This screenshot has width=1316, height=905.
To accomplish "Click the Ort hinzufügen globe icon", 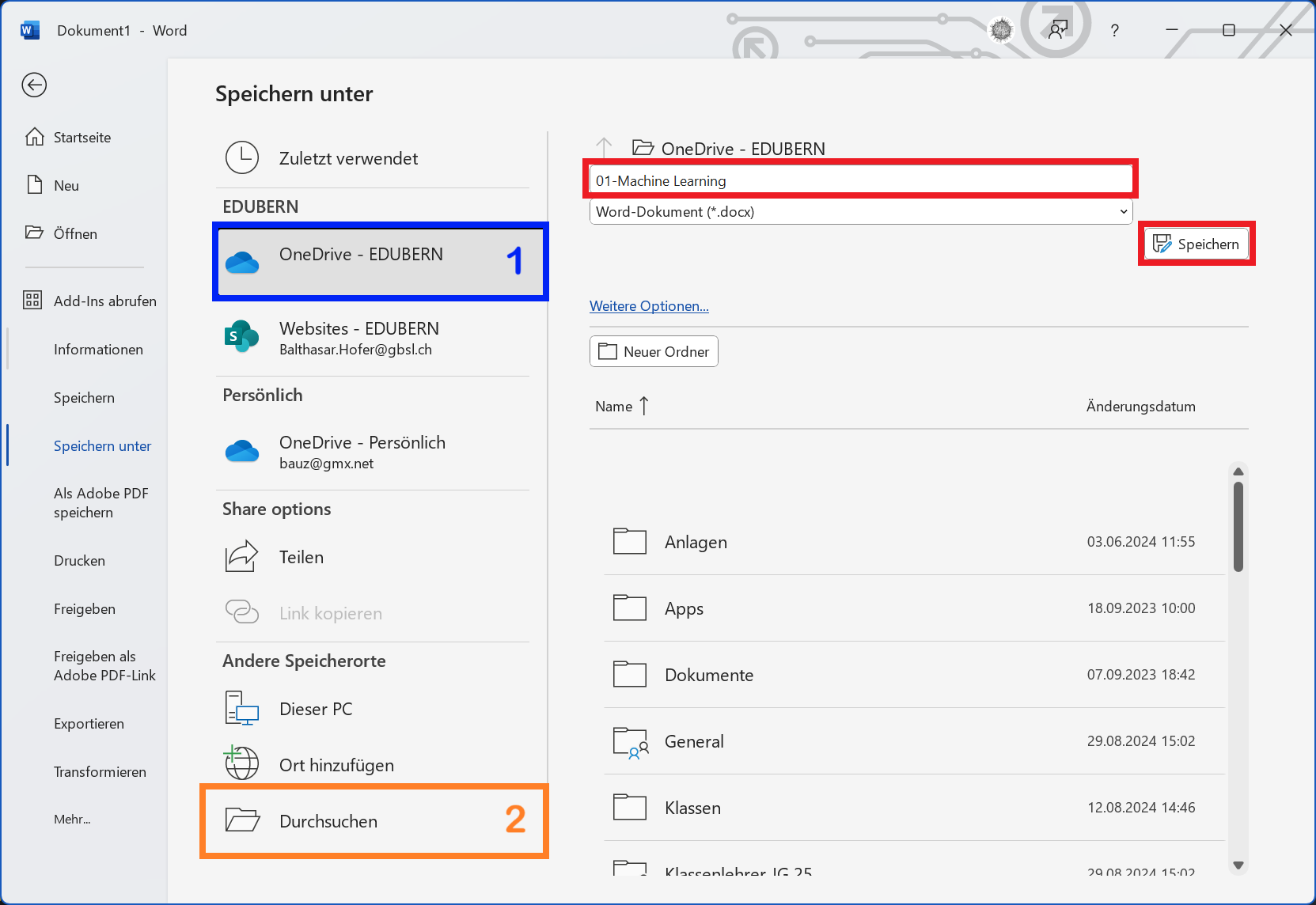I will pyautogui.click(x=241, y=763).
